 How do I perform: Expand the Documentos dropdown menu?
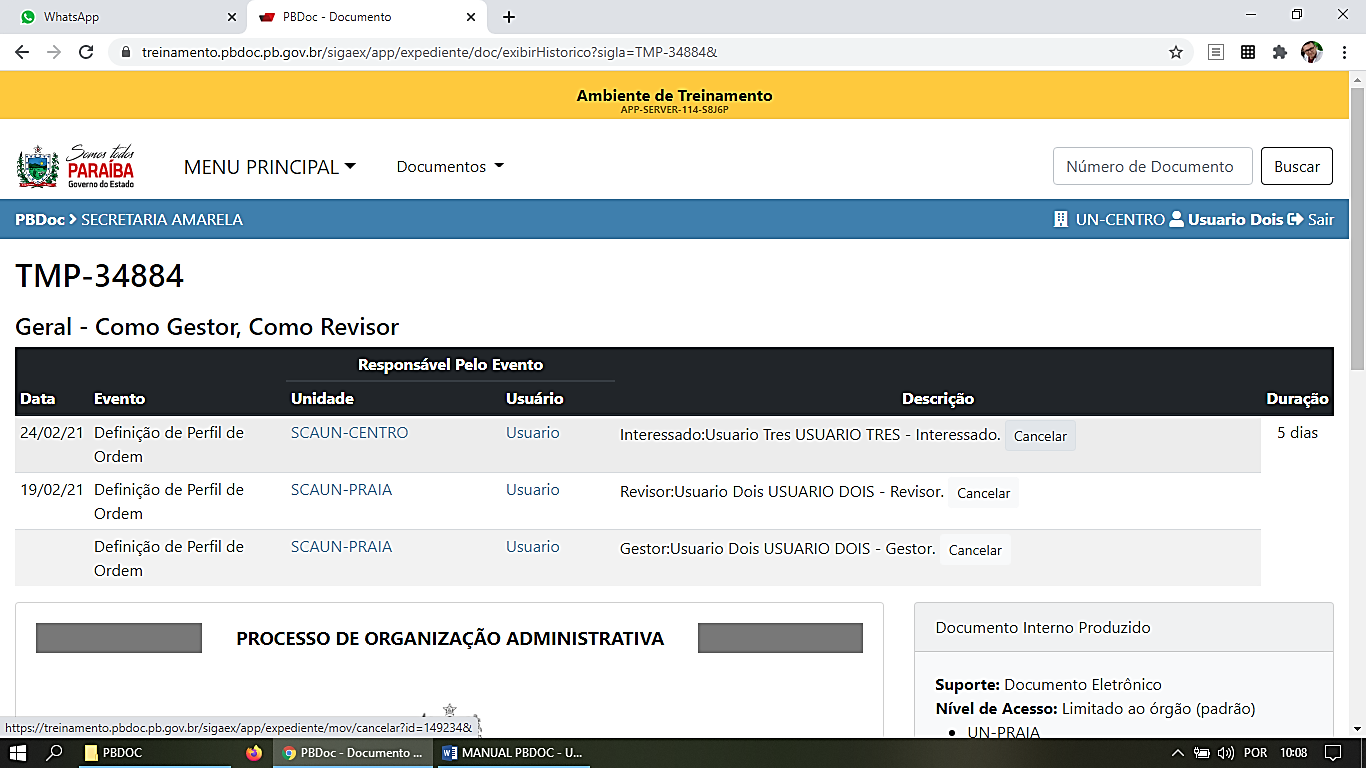point(450,167)
